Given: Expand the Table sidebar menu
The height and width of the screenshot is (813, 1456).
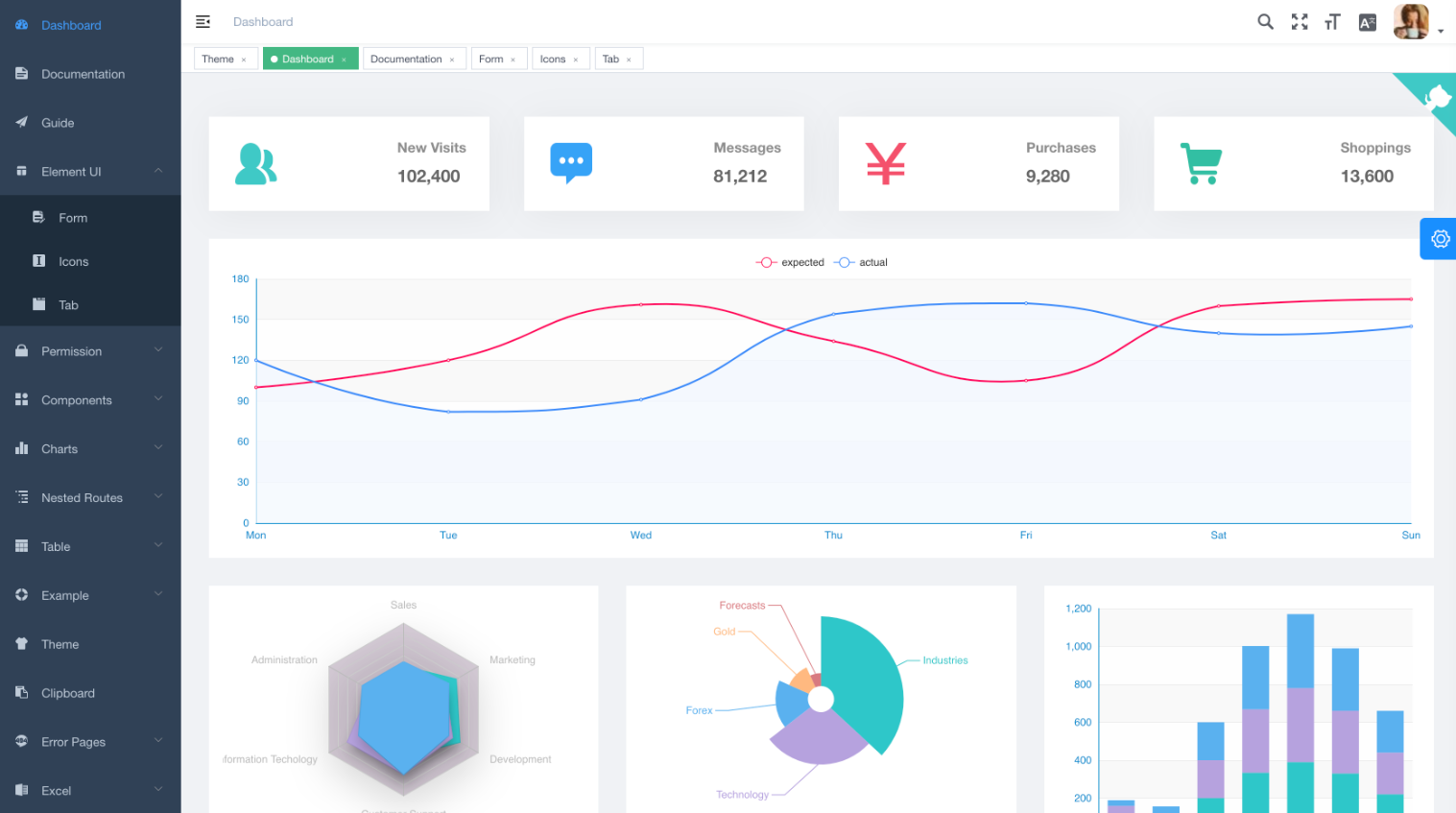Looking at the screenshot, I should pyautogui.click(x=90, y=546).
